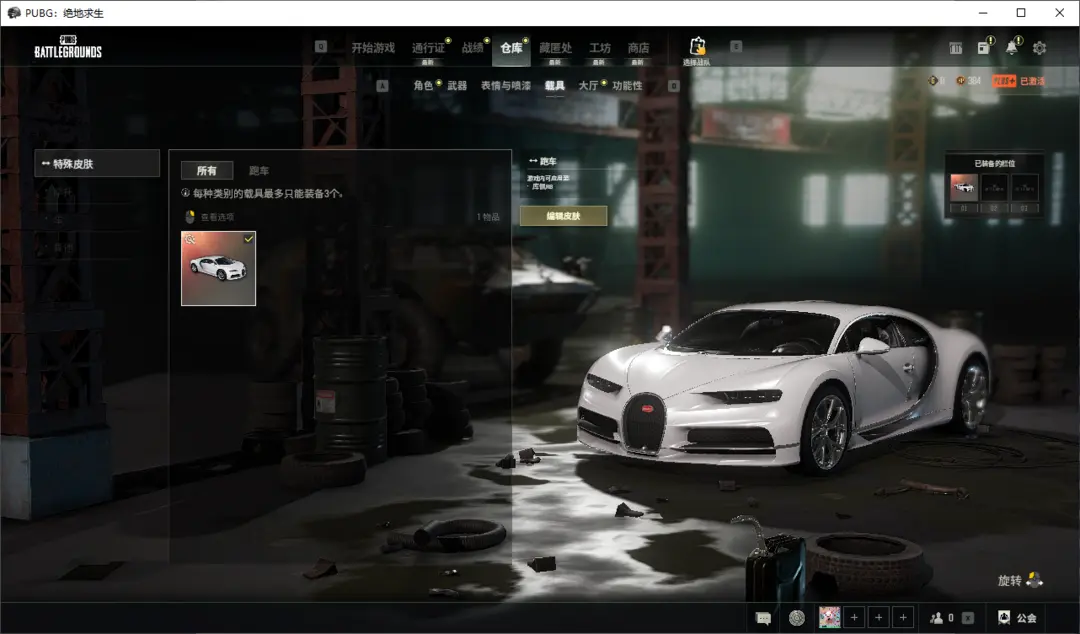Switch to the 武器 weapons sub-tab
The image size is (1080, 634).
[457, 85]
